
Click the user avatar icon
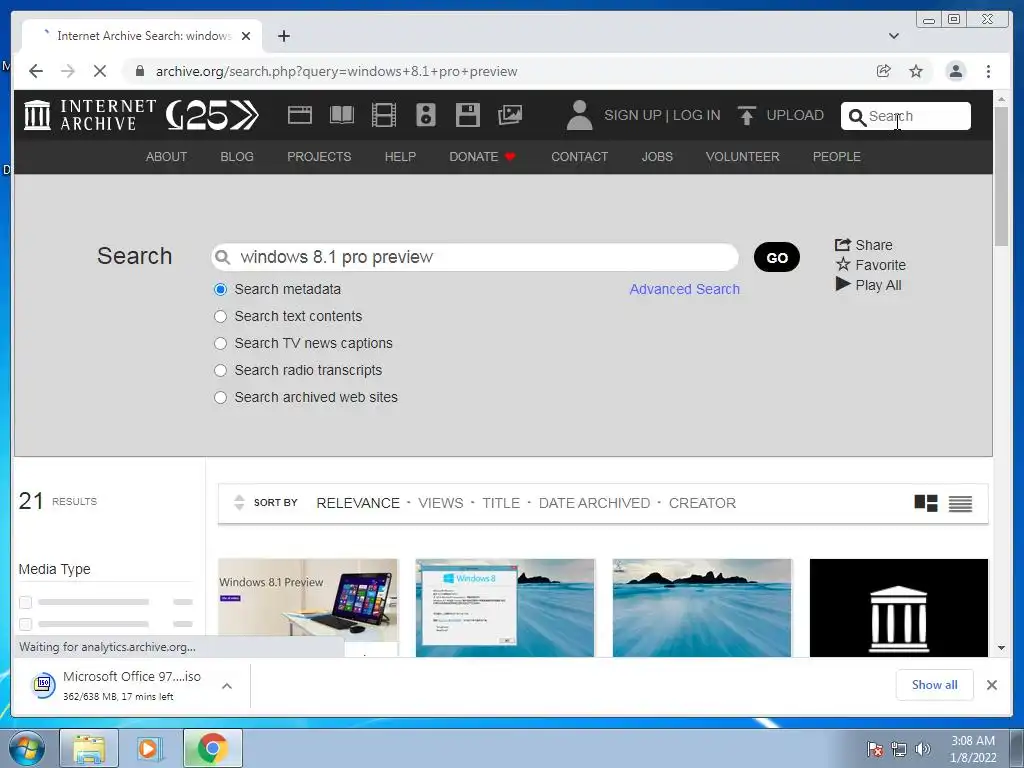click(579, 115)
